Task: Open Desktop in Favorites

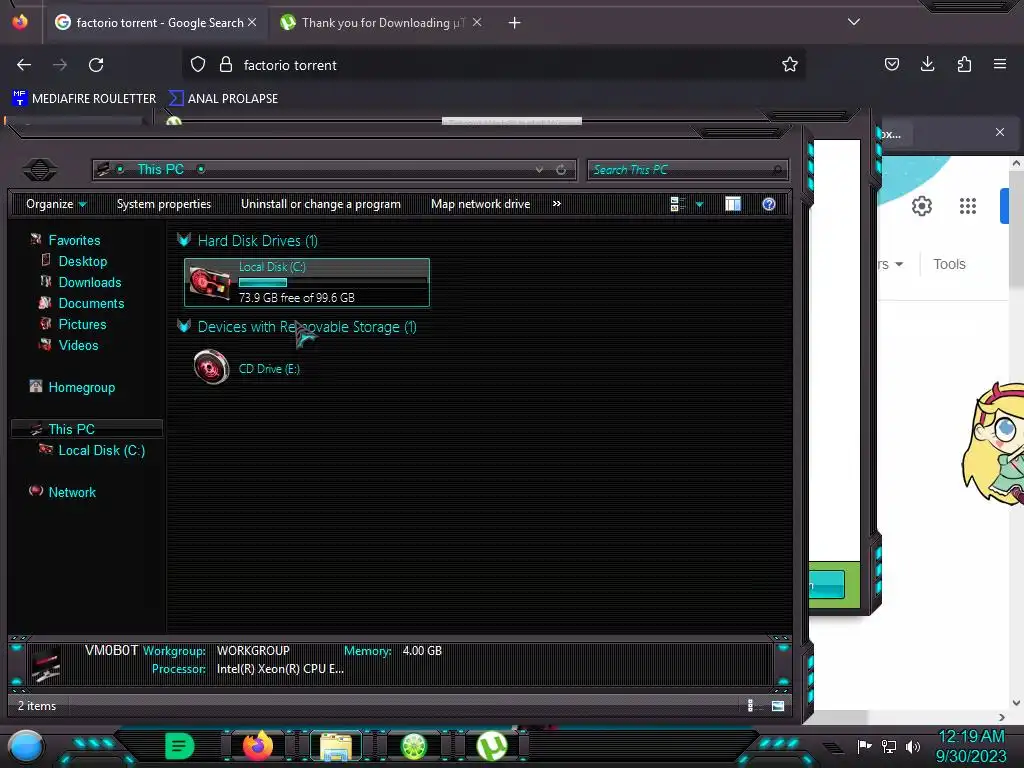Action: (x=82, y=261)
